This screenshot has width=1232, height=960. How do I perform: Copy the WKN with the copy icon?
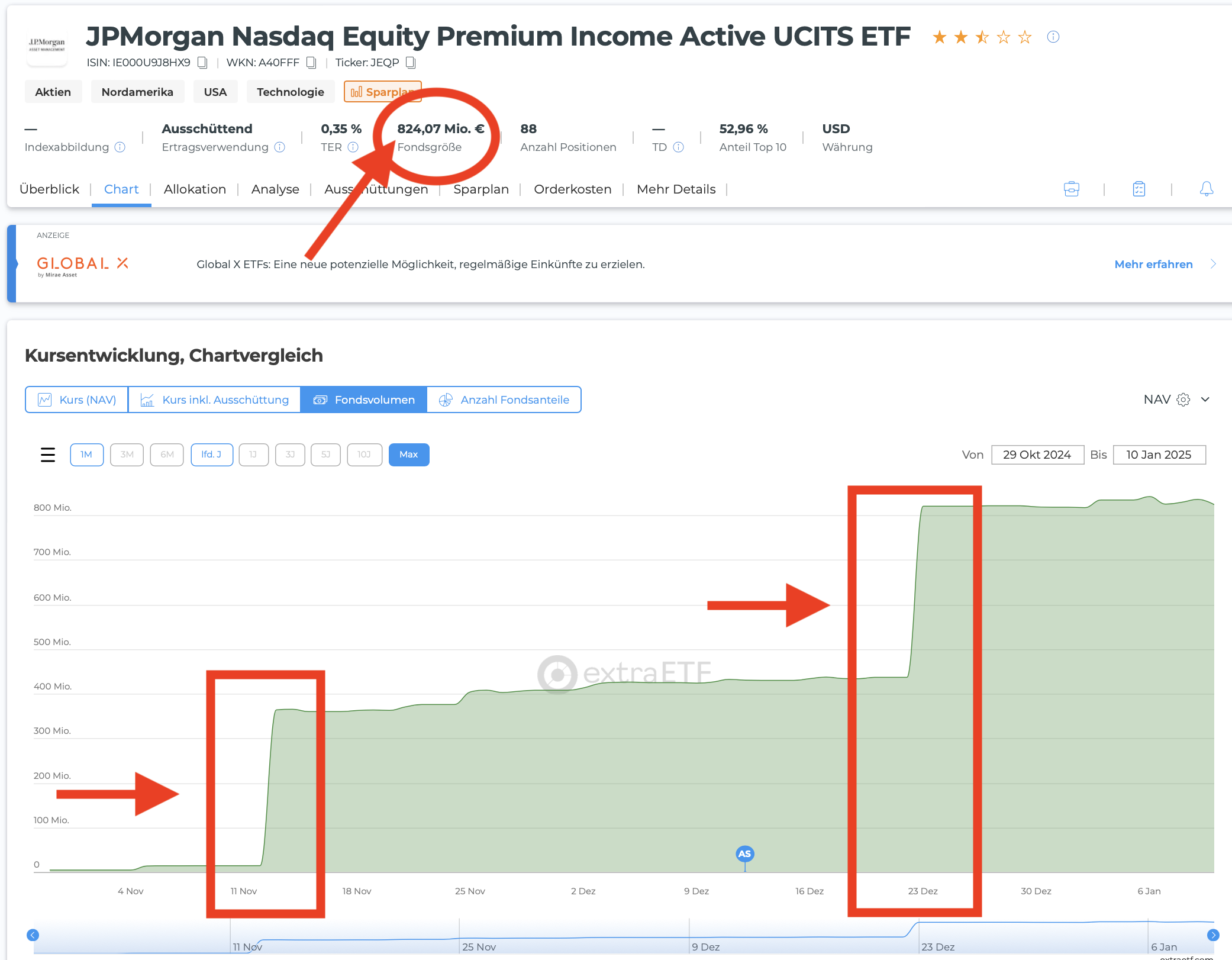(311, 63)
